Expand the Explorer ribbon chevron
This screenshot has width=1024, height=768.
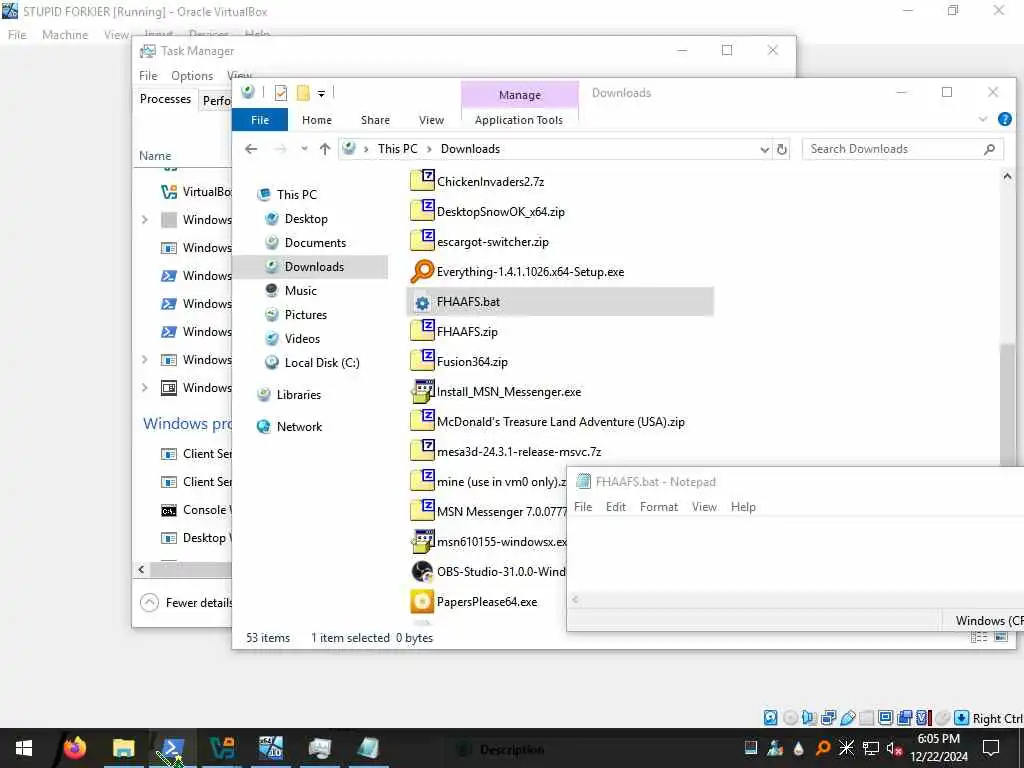tap(983, 120)
